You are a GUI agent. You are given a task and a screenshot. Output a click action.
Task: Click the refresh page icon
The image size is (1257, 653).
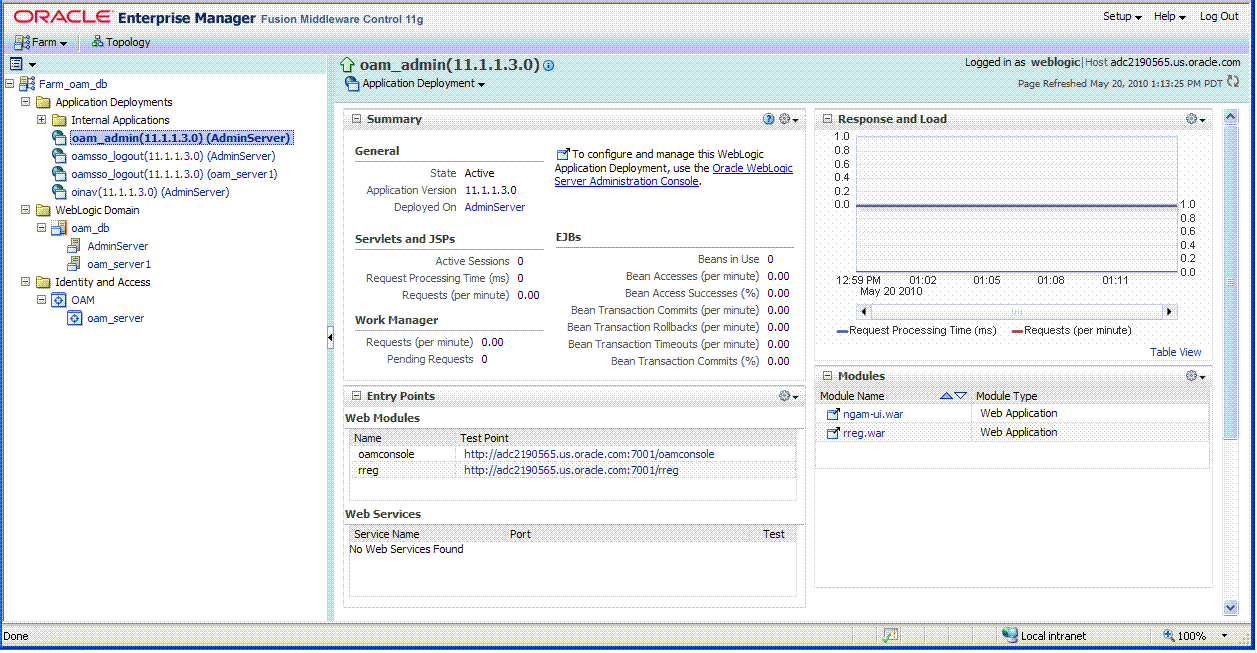1233,82
